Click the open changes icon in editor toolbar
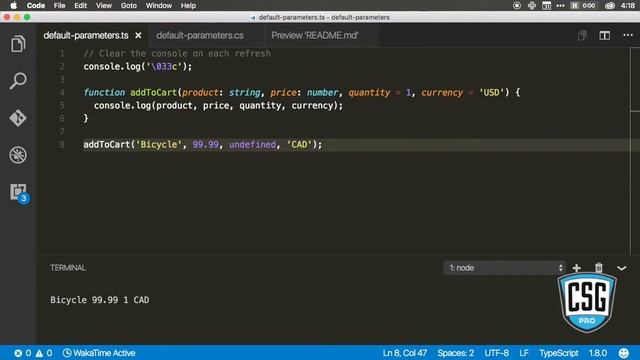This screenshot has width=640, height=360. pos(582,36)
